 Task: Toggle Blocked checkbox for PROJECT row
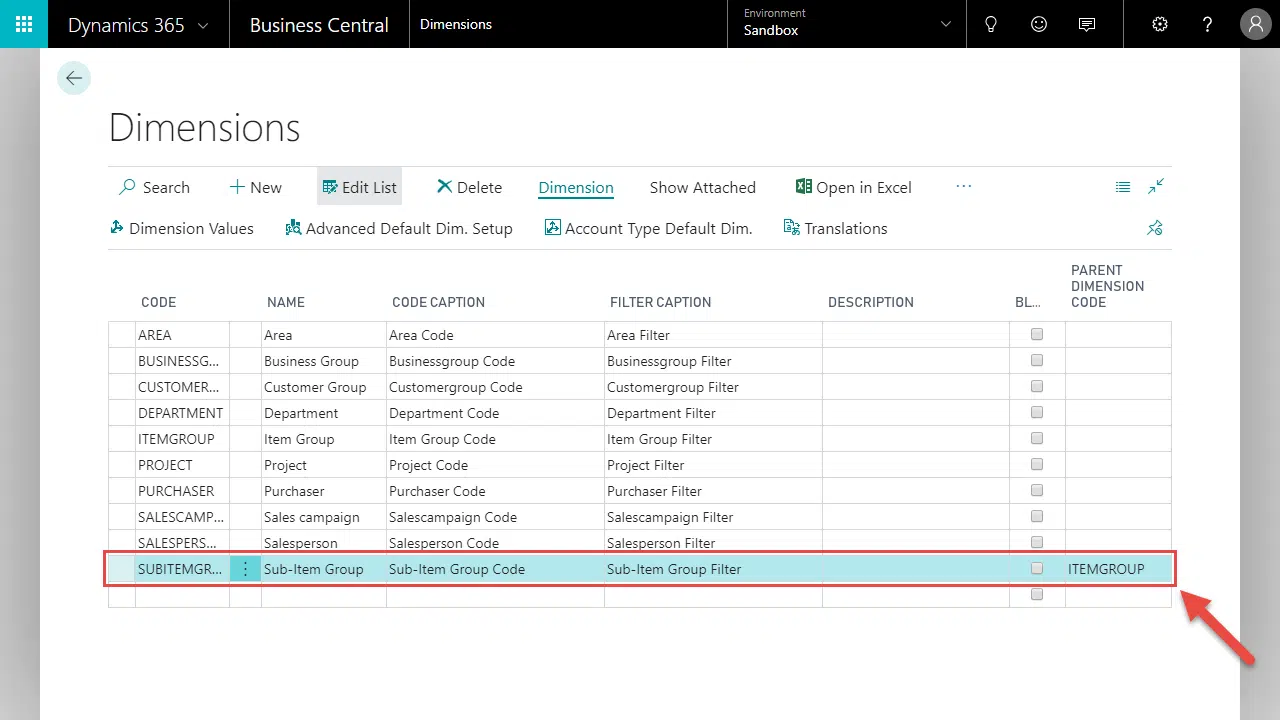[x=1037, y=465]
